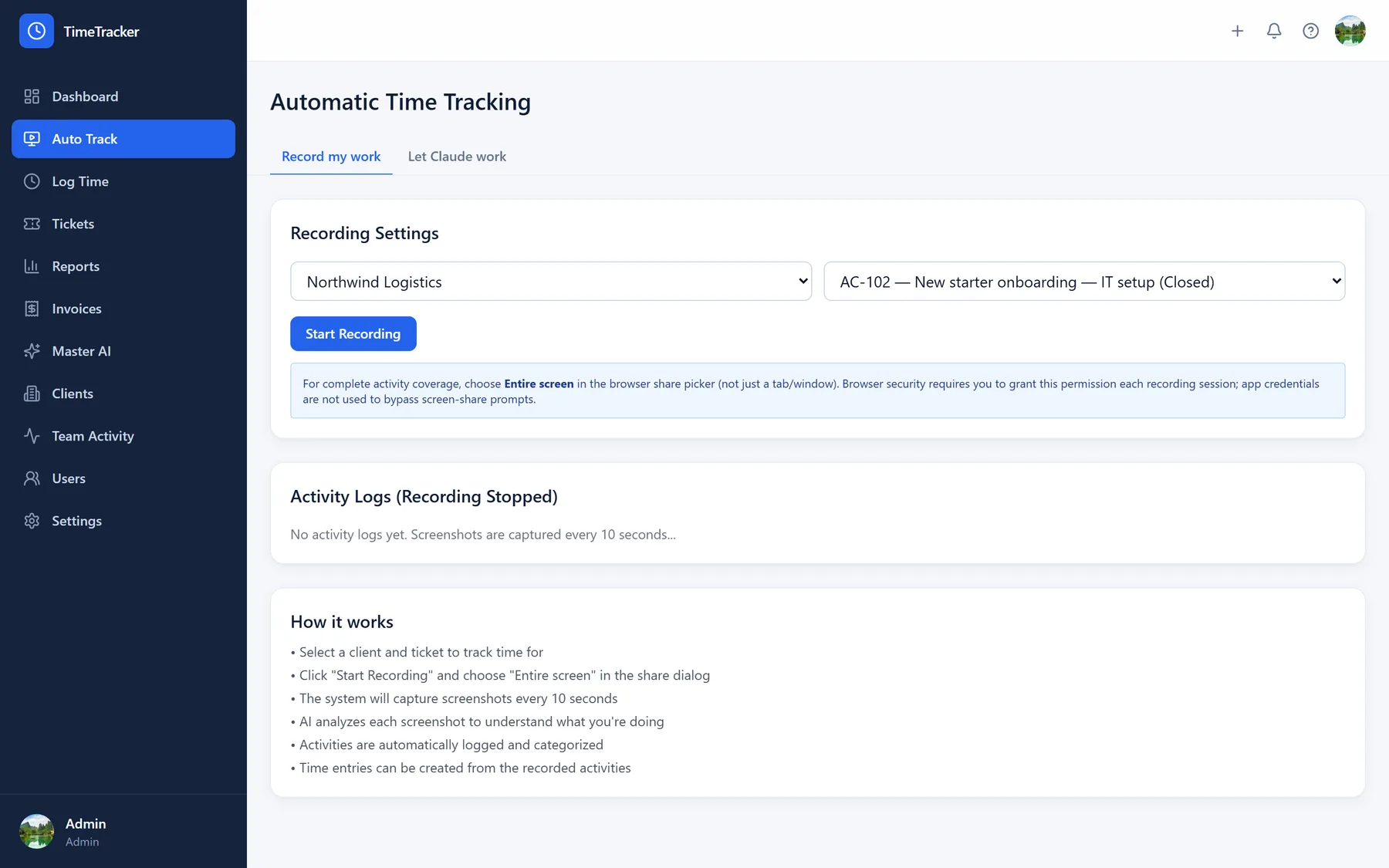The image size is (1389, 868).
Task: Click the Master AI sparkle icon
Action: pyautogui.click(x=32, y=351)
